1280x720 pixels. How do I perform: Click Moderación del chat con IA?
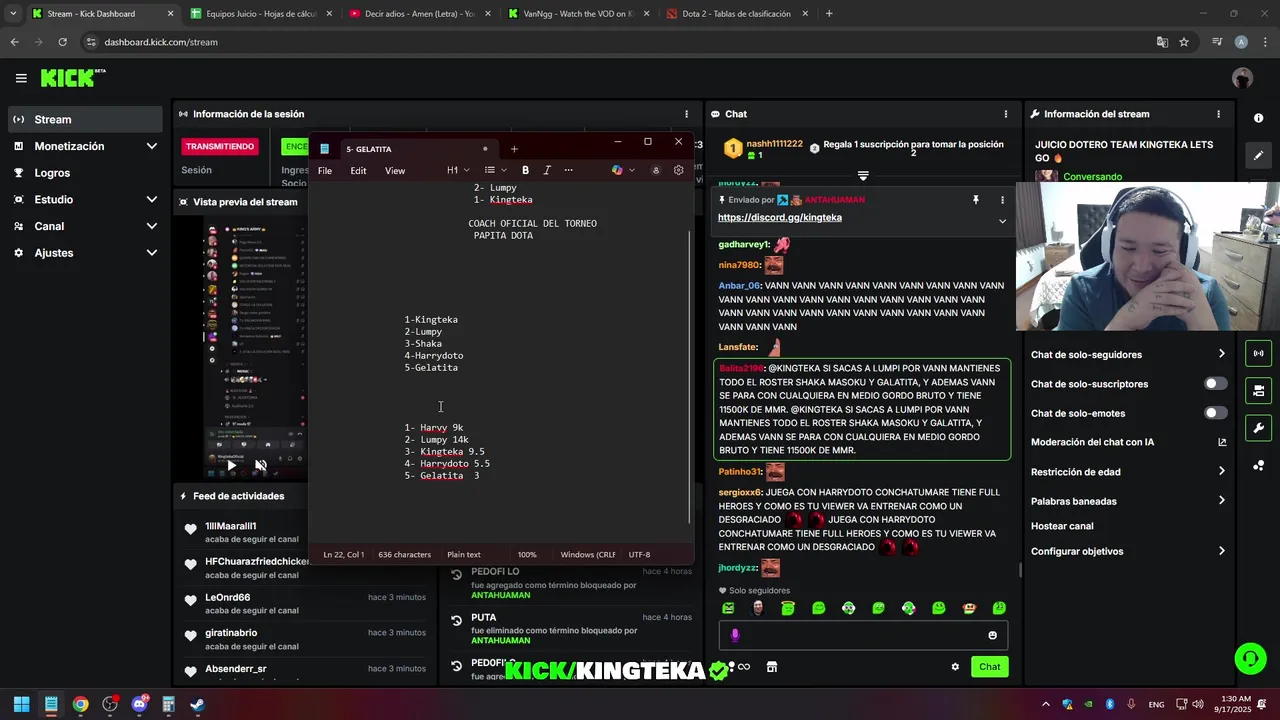point(1128,442)
